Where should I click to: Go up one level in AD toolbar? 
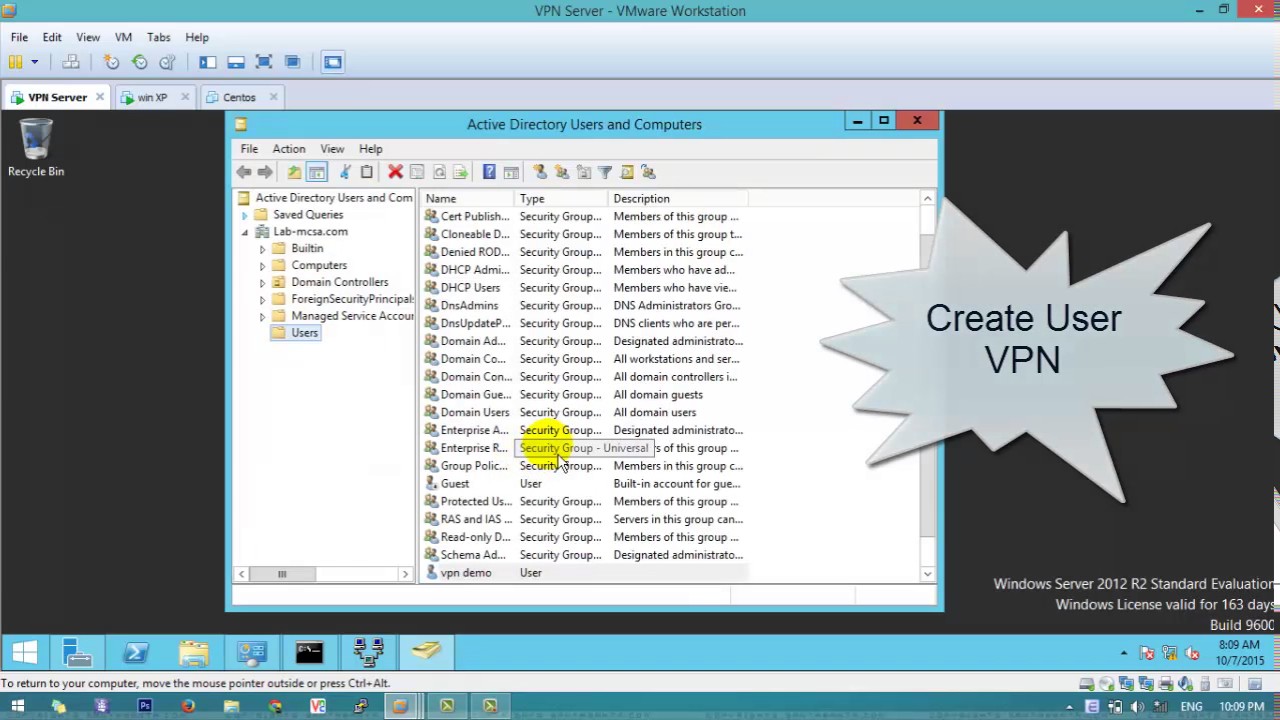[x=294, y=172]
